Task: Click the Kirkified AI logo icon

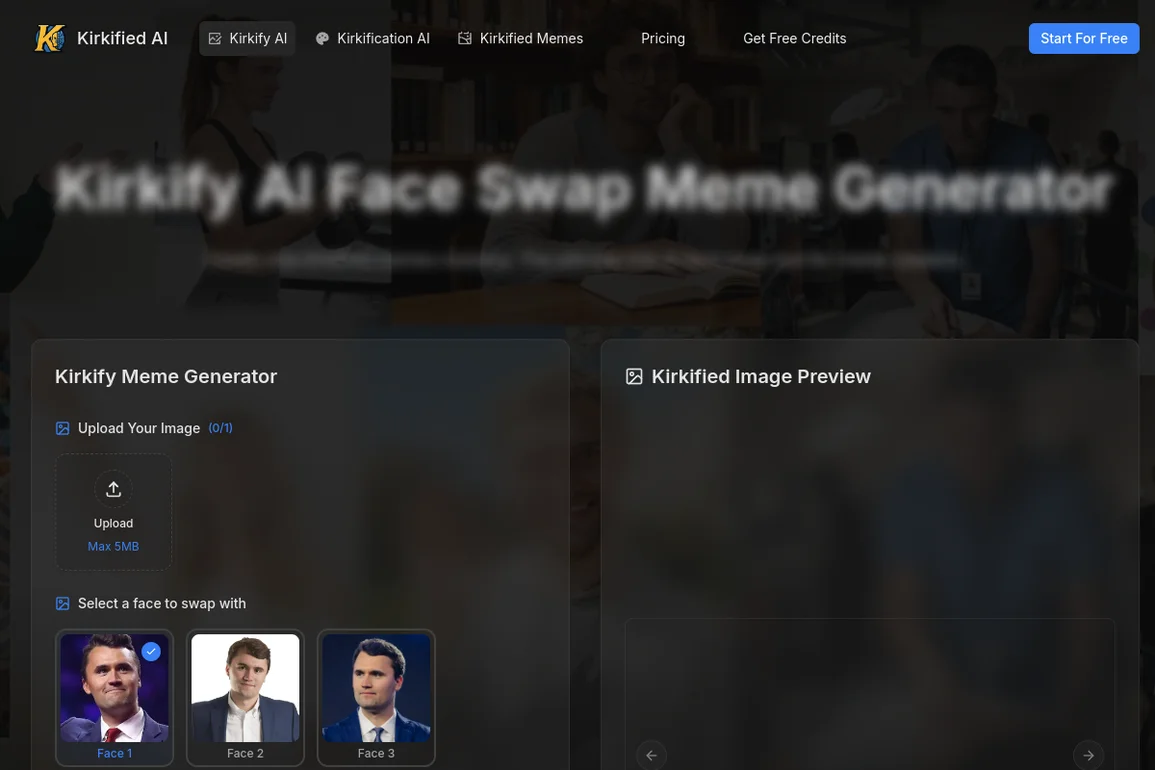Action: [50, 38]
